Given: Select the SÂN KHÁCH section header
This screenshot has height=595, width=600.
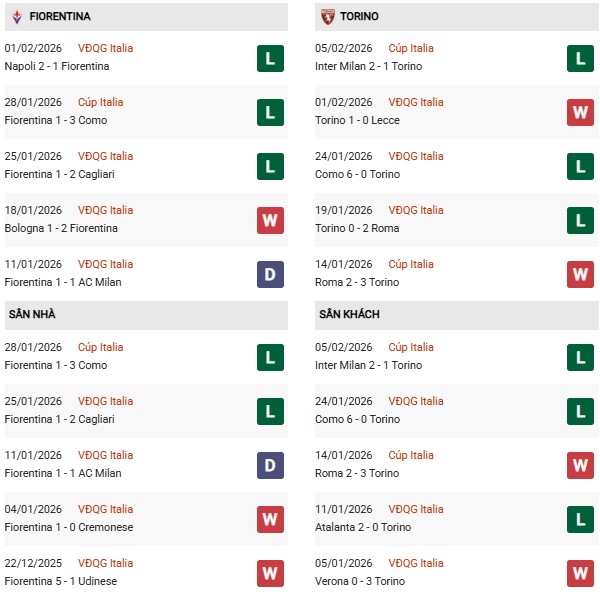Looking at the screenshot, I should tap(349, 315).
